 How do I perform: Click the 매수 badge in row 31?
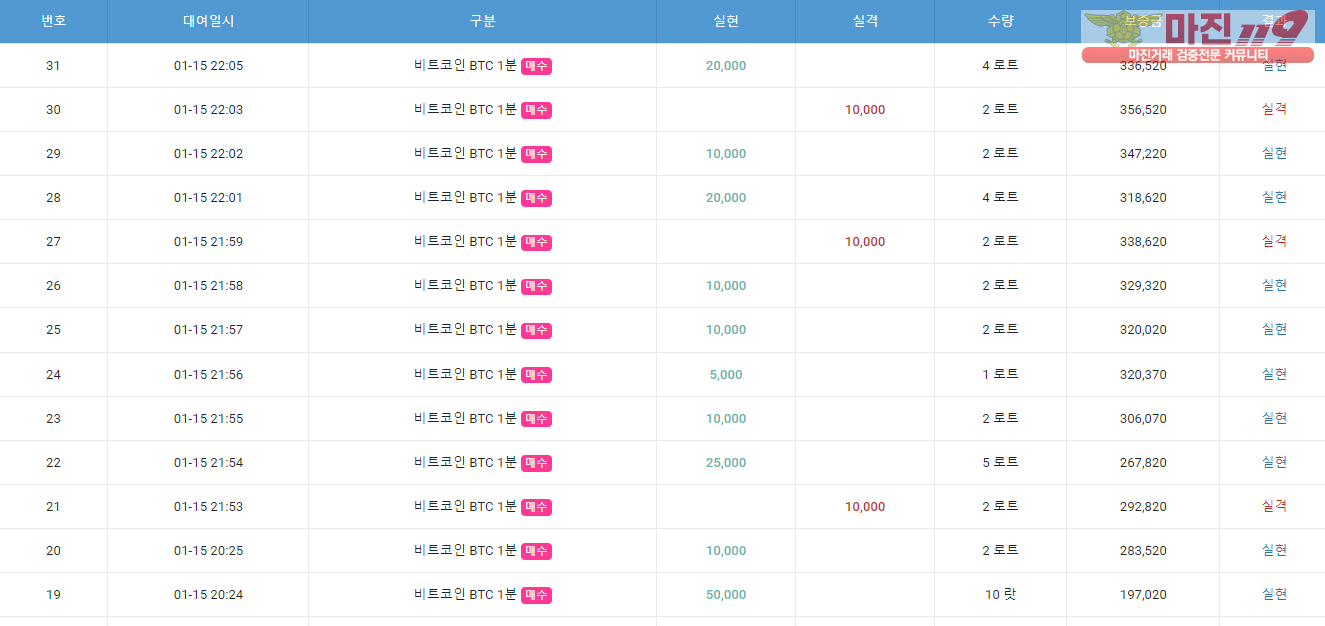click(536, 66)
